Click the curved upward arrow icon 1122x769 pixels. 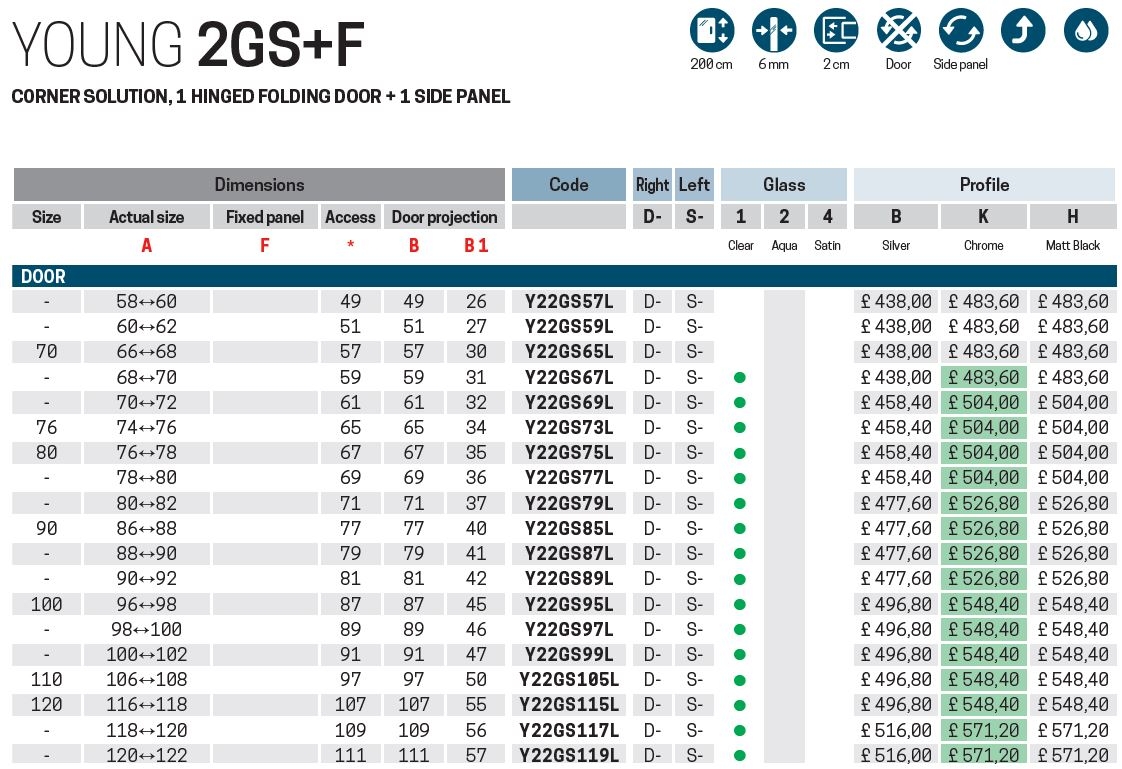[x=1022, y=31]
